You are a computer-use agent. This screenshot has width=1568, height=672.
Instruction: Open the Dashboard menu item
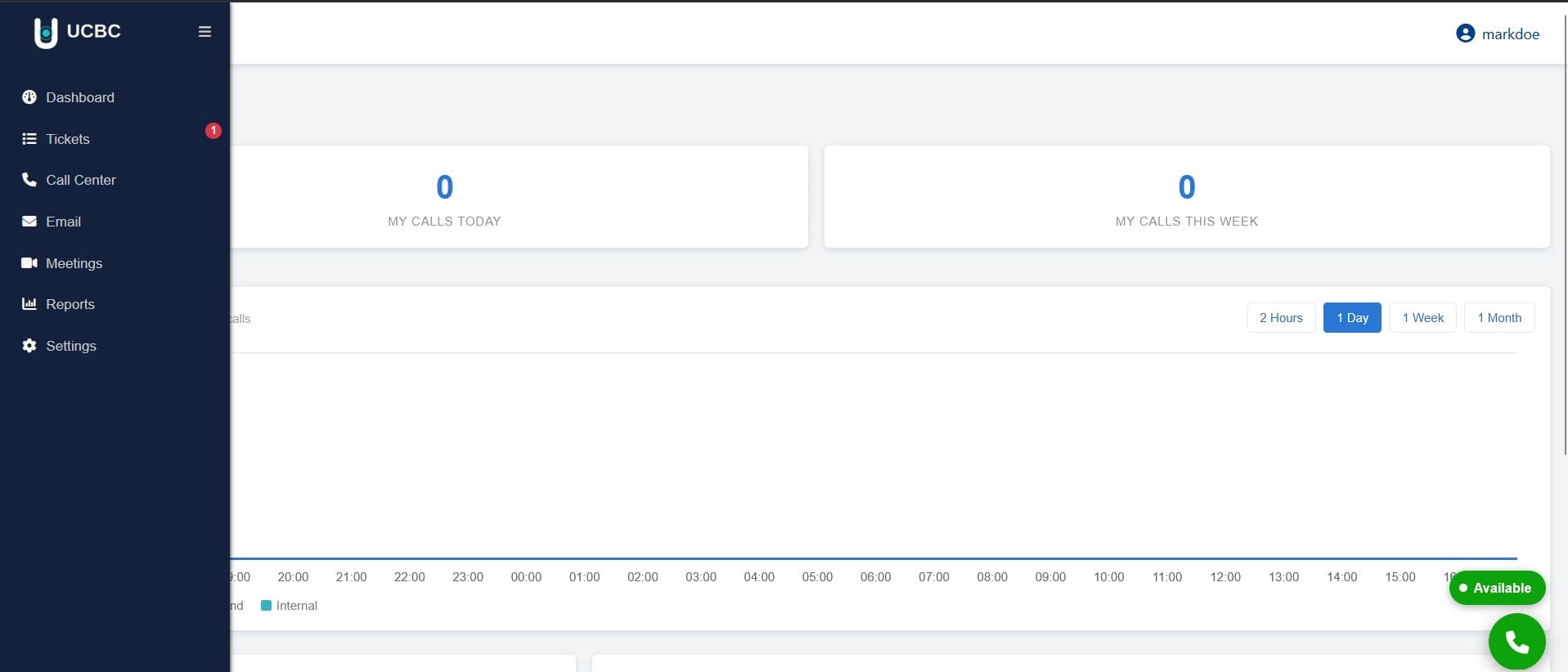click(x=115, y=97)
